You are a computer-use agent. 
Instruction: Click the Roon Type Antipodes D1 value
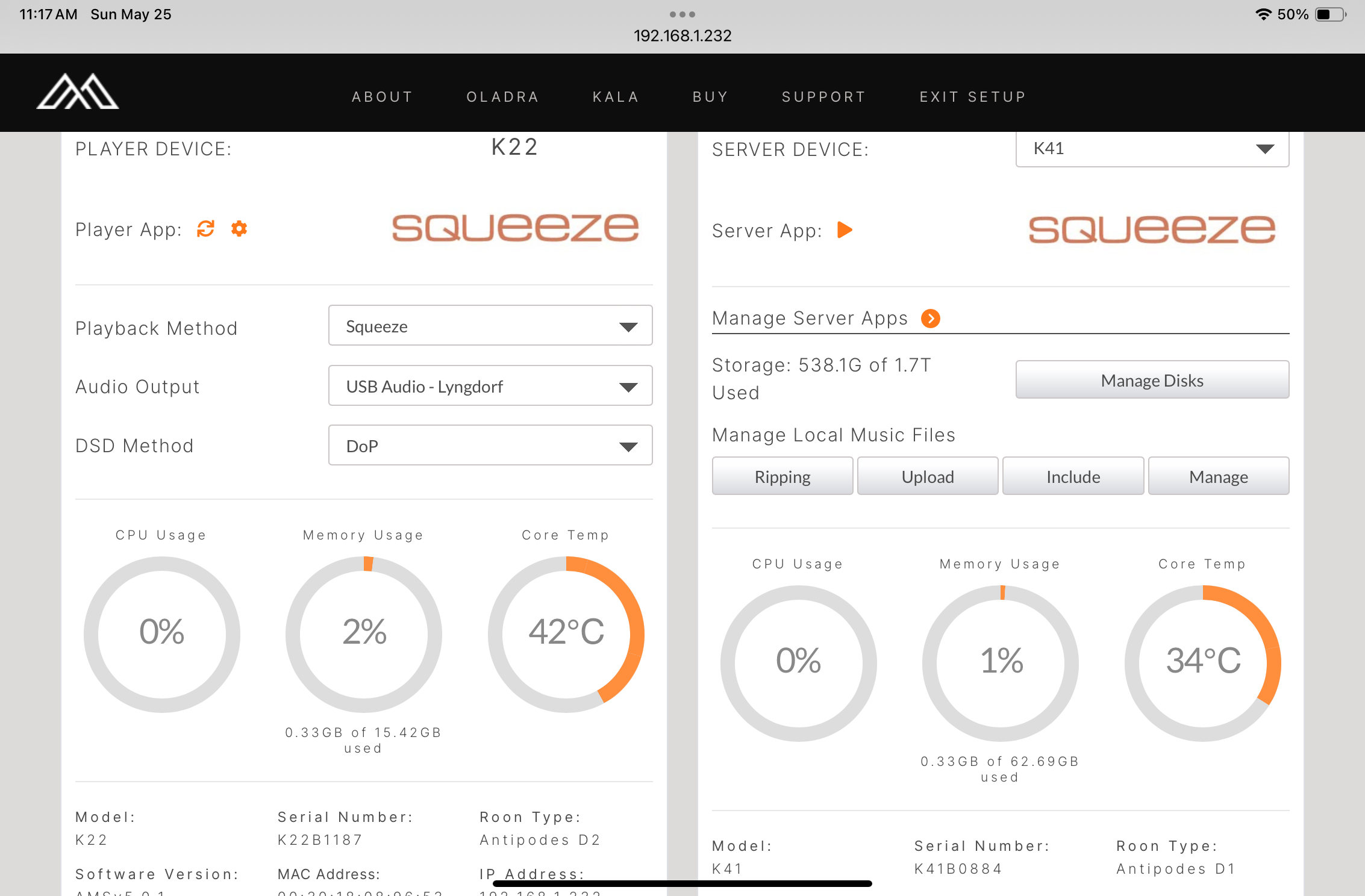tap(1176, 868)
